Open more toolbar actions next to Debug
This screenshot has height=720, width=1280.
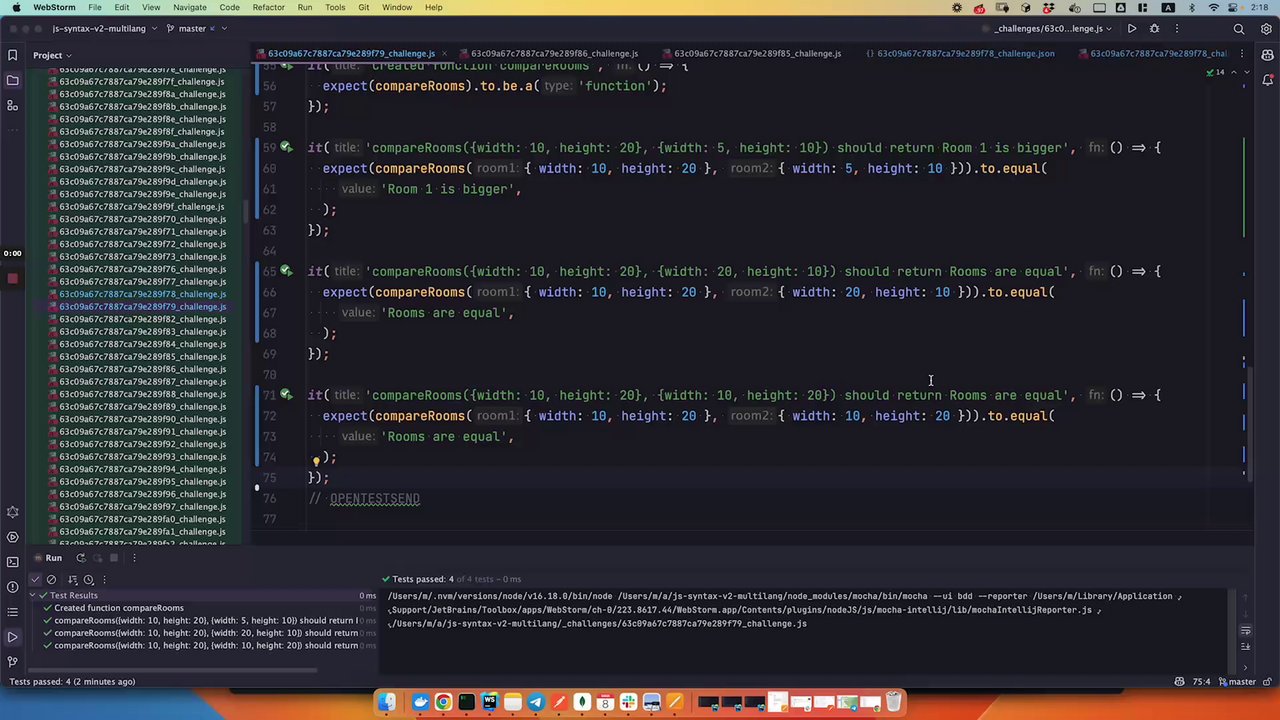(1177, 29)
